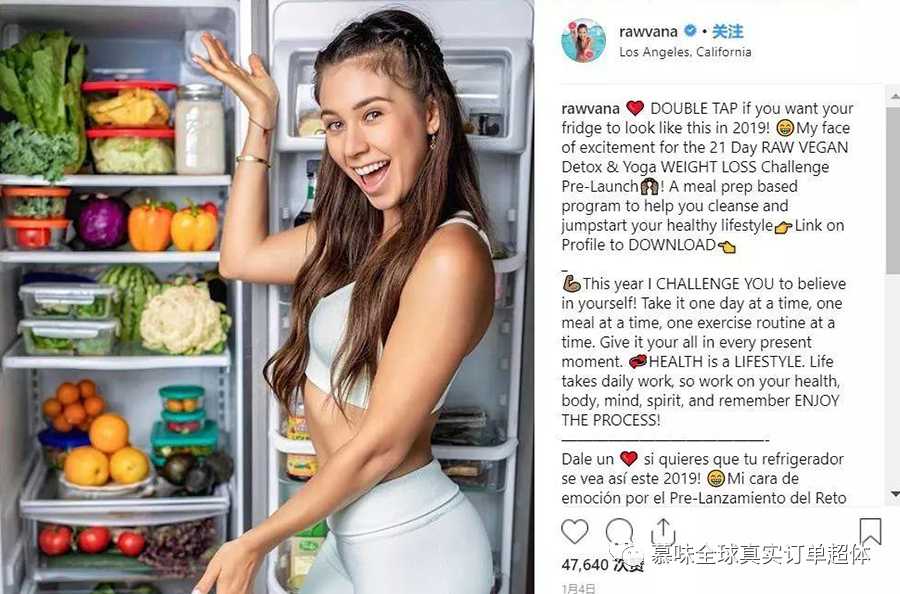Click the red heart emoji in caption
The height and width of the screenshot is (594, 900).
tap(635, 108)
